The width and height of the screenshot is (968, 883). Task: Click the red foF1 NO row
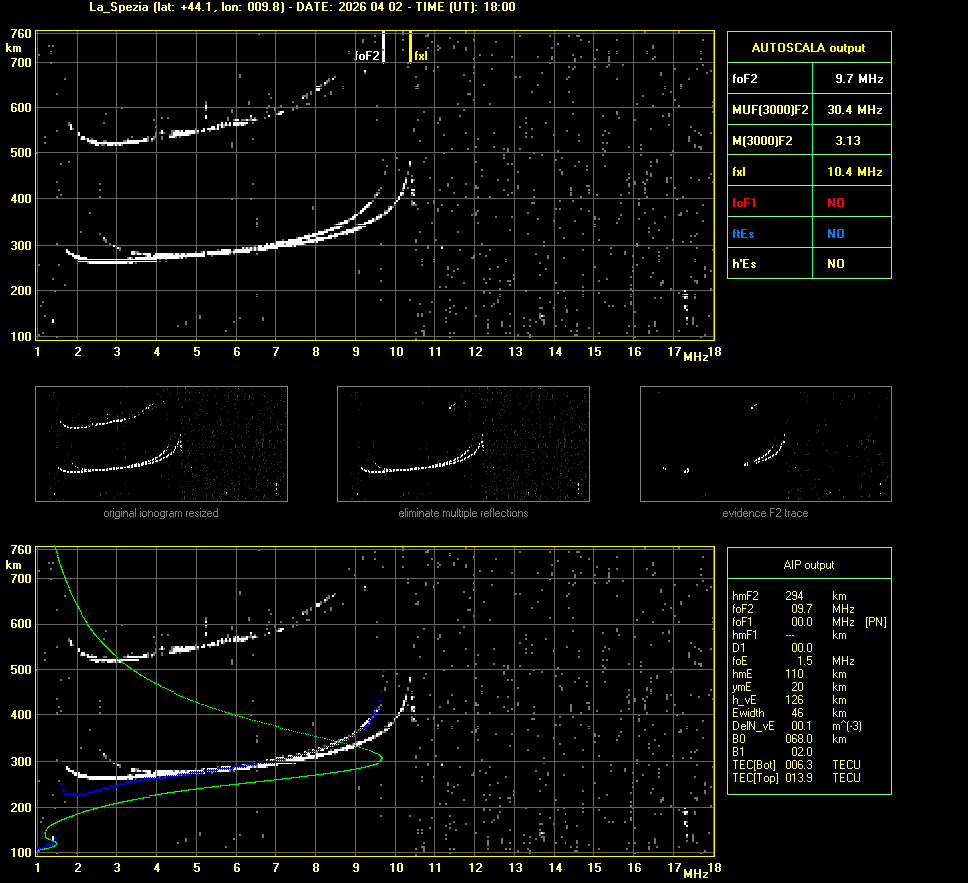[x=808, y=202]
